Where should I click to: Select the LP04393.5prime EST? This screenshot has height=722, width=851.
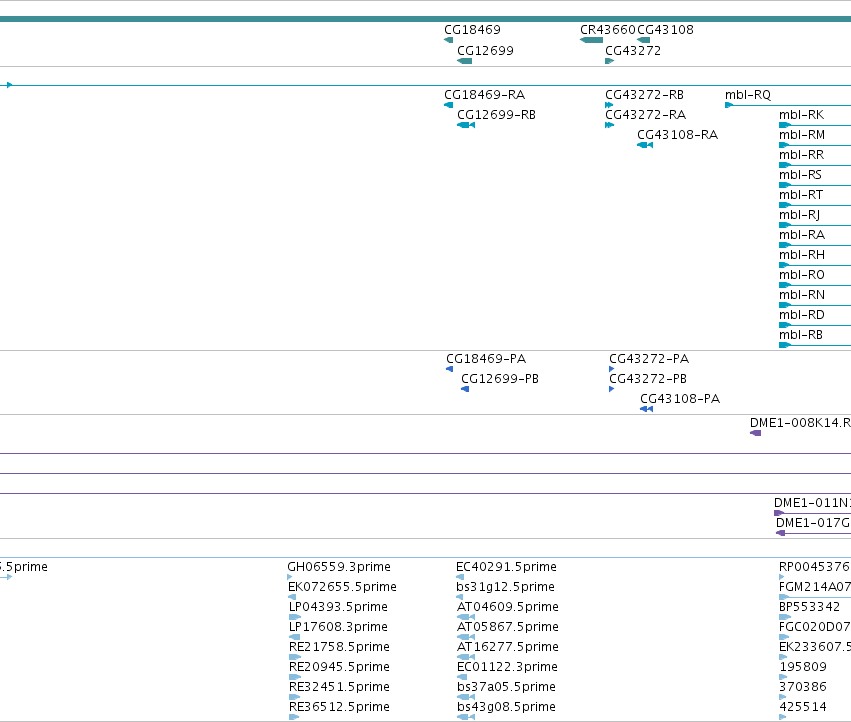click(x=295, y=617)
